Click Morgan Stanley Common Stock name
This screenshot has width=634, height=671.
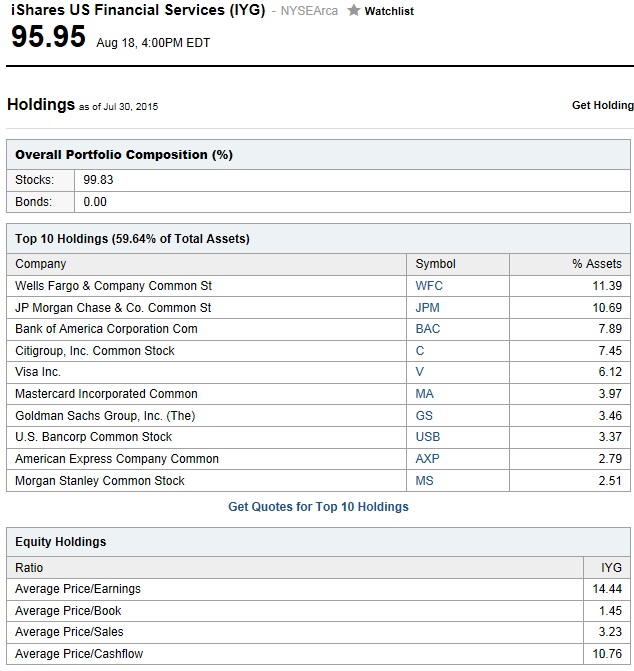(x=100, y=481)
